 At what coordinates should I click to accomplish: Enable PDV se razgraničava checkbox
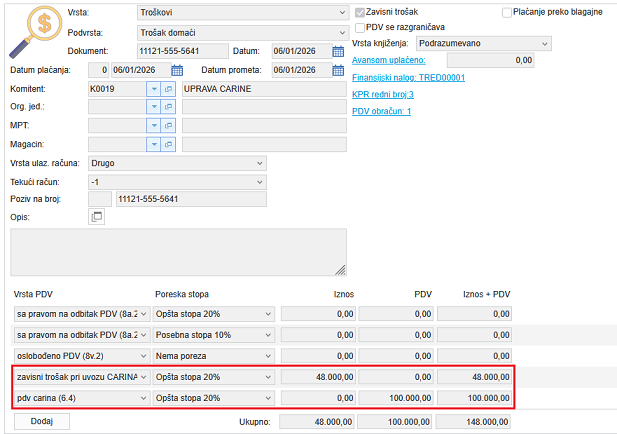[360, 27]
